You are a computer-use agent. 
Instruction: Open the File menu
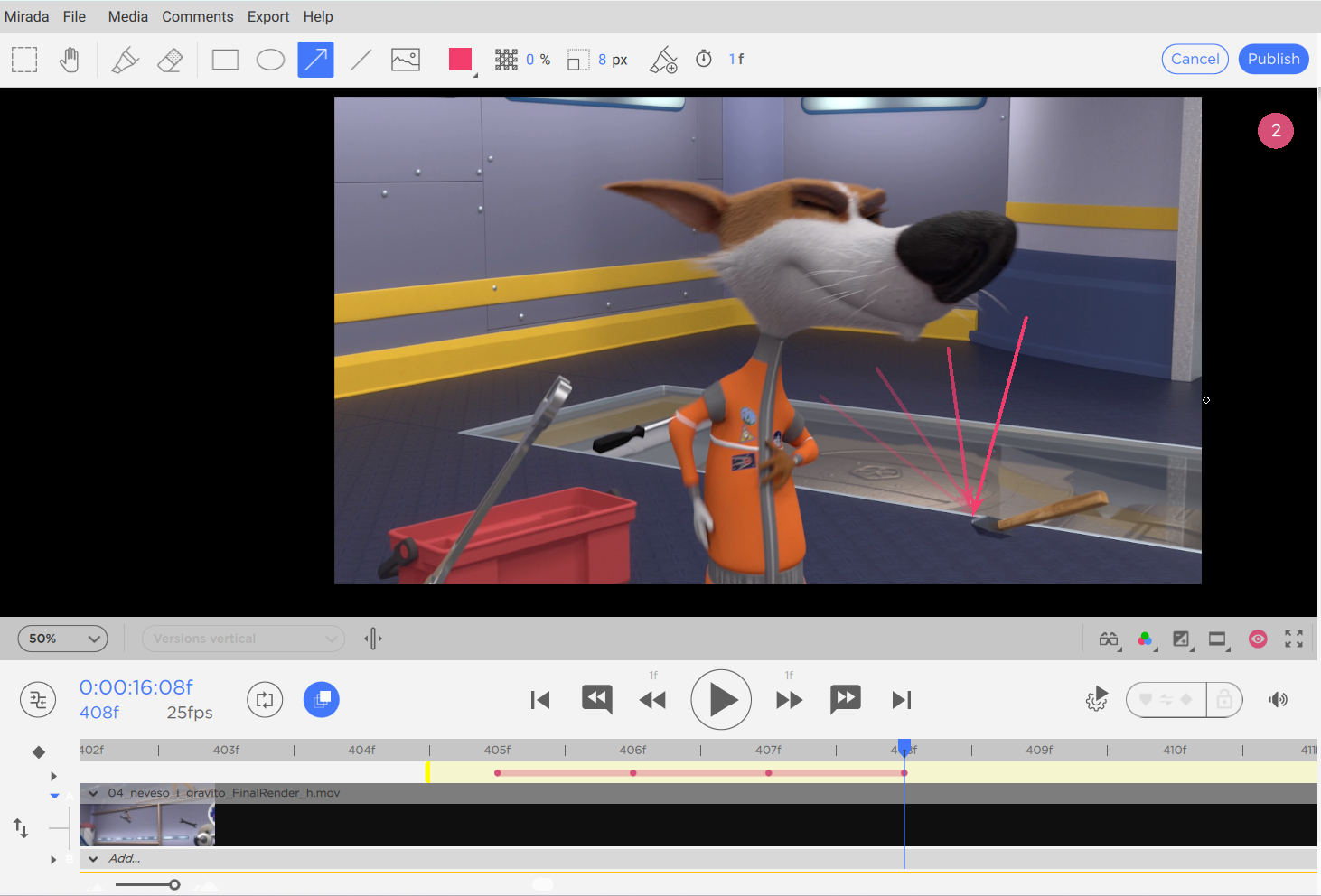tap(74, 16)
